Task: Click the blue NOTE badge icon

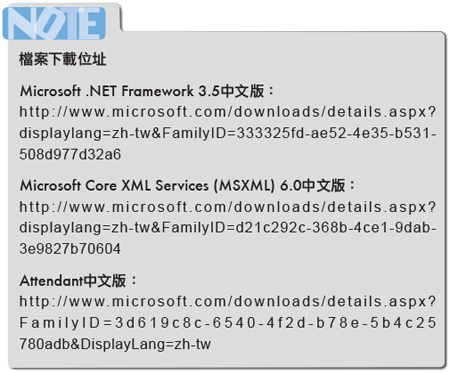Action: pos(54,23)
